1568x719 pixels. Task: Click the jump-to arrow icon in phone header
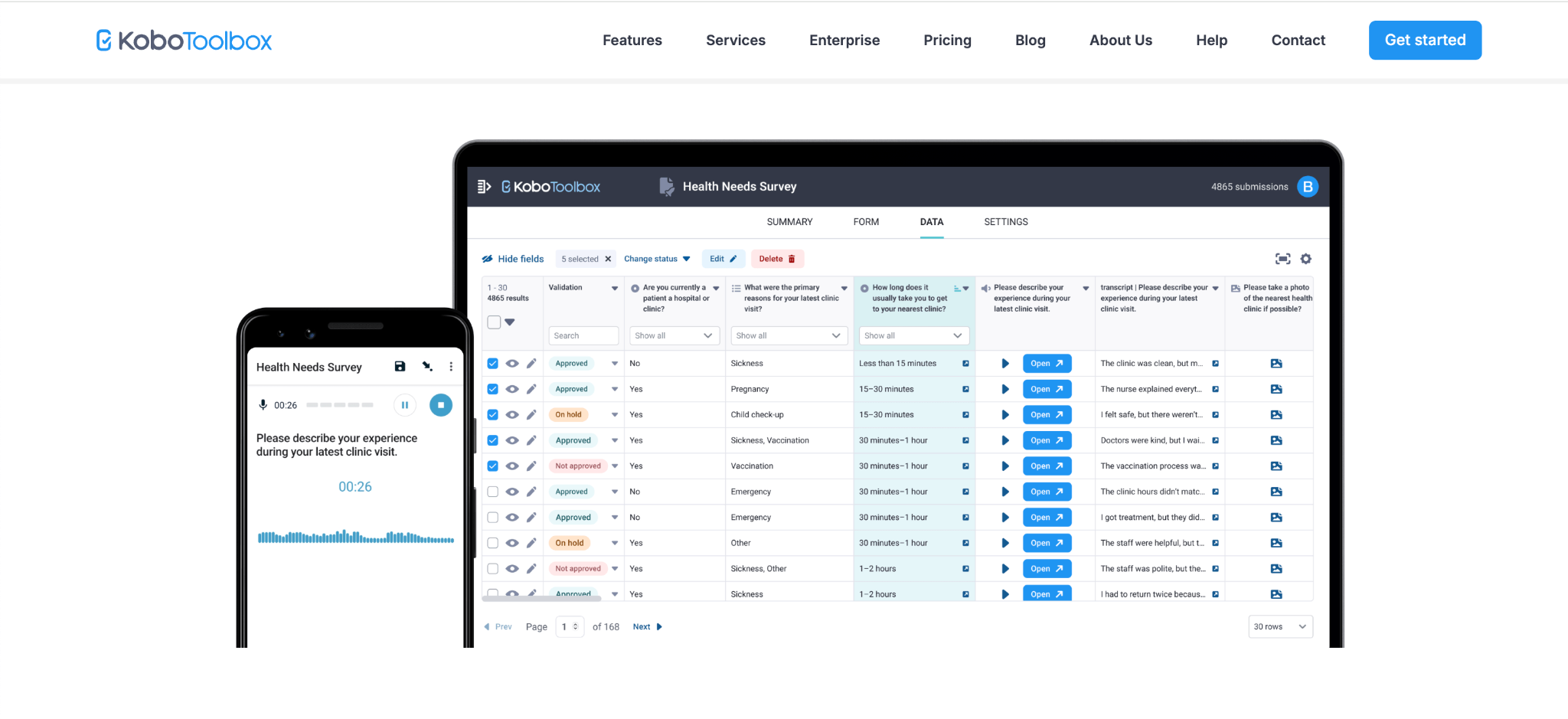pyautogui.click(x=427, y=367)
